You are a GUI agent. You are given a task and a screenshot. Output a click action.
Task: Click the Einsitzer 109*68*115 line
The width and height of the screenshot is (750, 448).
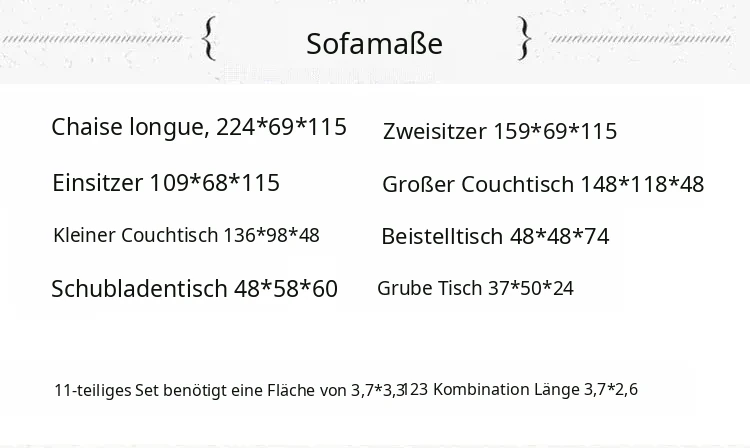(x=166, y=183)
